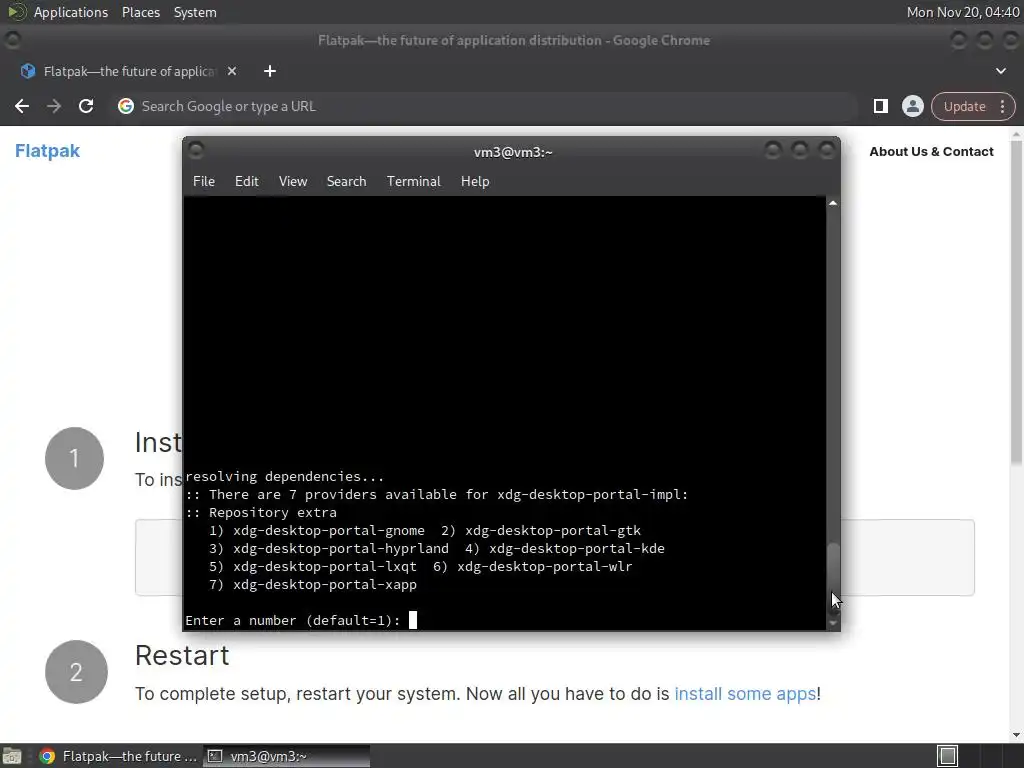Open terminal Search menu

click(346, 182)
